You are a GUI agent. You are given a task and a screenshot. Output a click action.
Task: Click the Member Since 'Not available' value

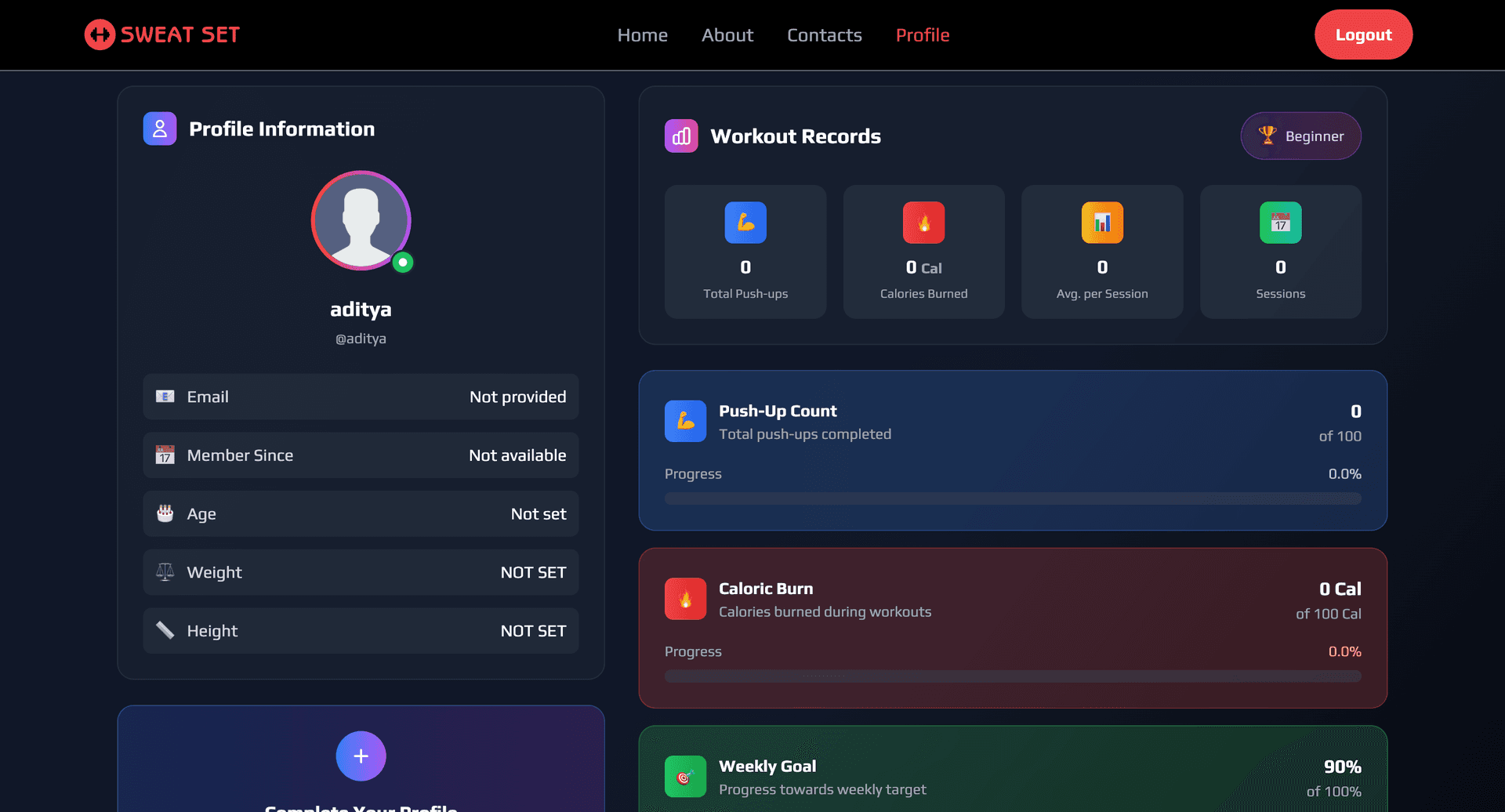(x=517, y=455)
